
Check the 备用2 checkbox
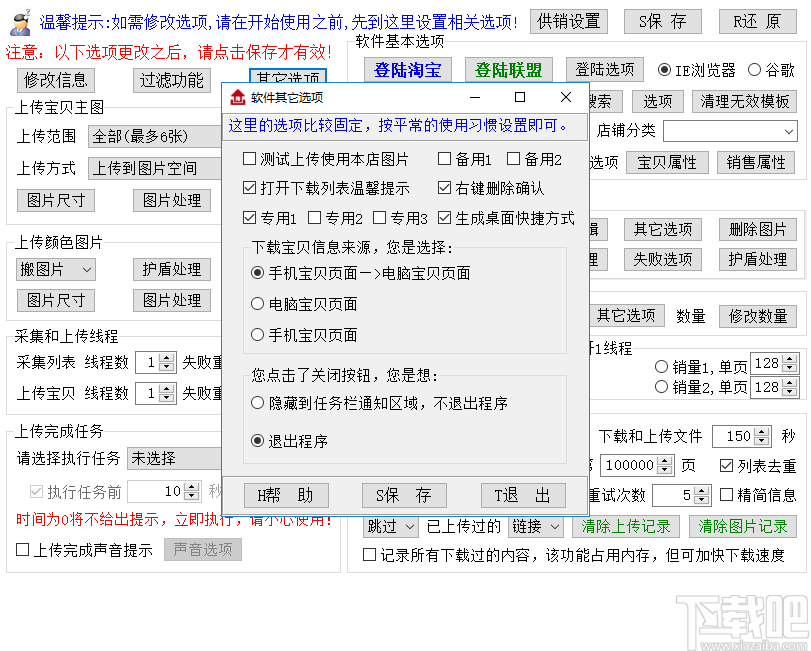click(x=513, y=159)
